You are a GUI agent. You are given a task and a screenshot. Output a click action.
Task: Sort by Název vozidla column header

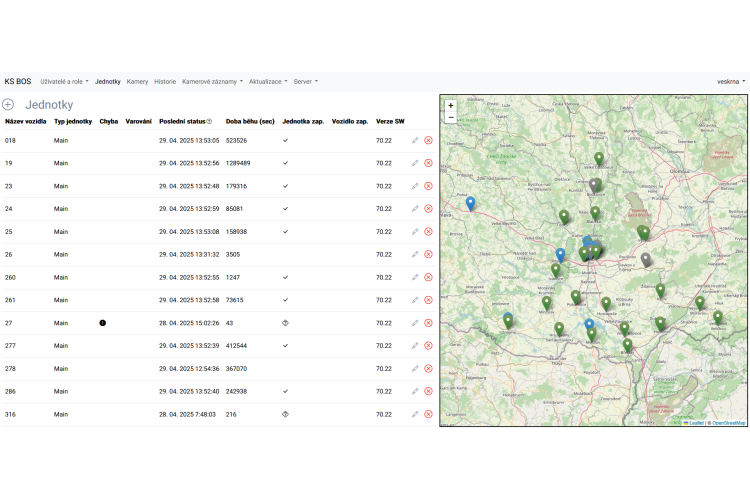(25, 122)
